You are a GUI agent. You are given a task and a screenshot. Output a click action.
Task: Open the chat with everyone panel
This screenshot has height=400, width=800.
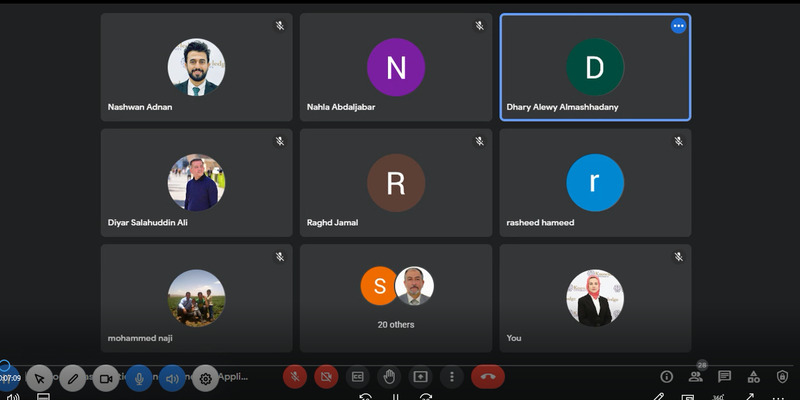point(724,377)
